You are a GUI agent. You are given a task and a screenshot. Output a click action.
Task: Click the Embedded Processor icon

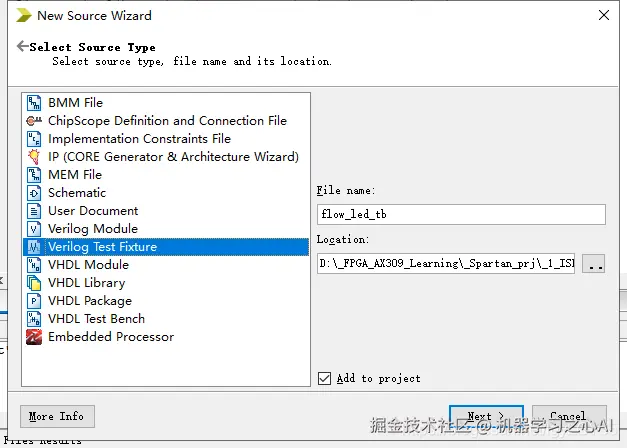pos(34,337)
